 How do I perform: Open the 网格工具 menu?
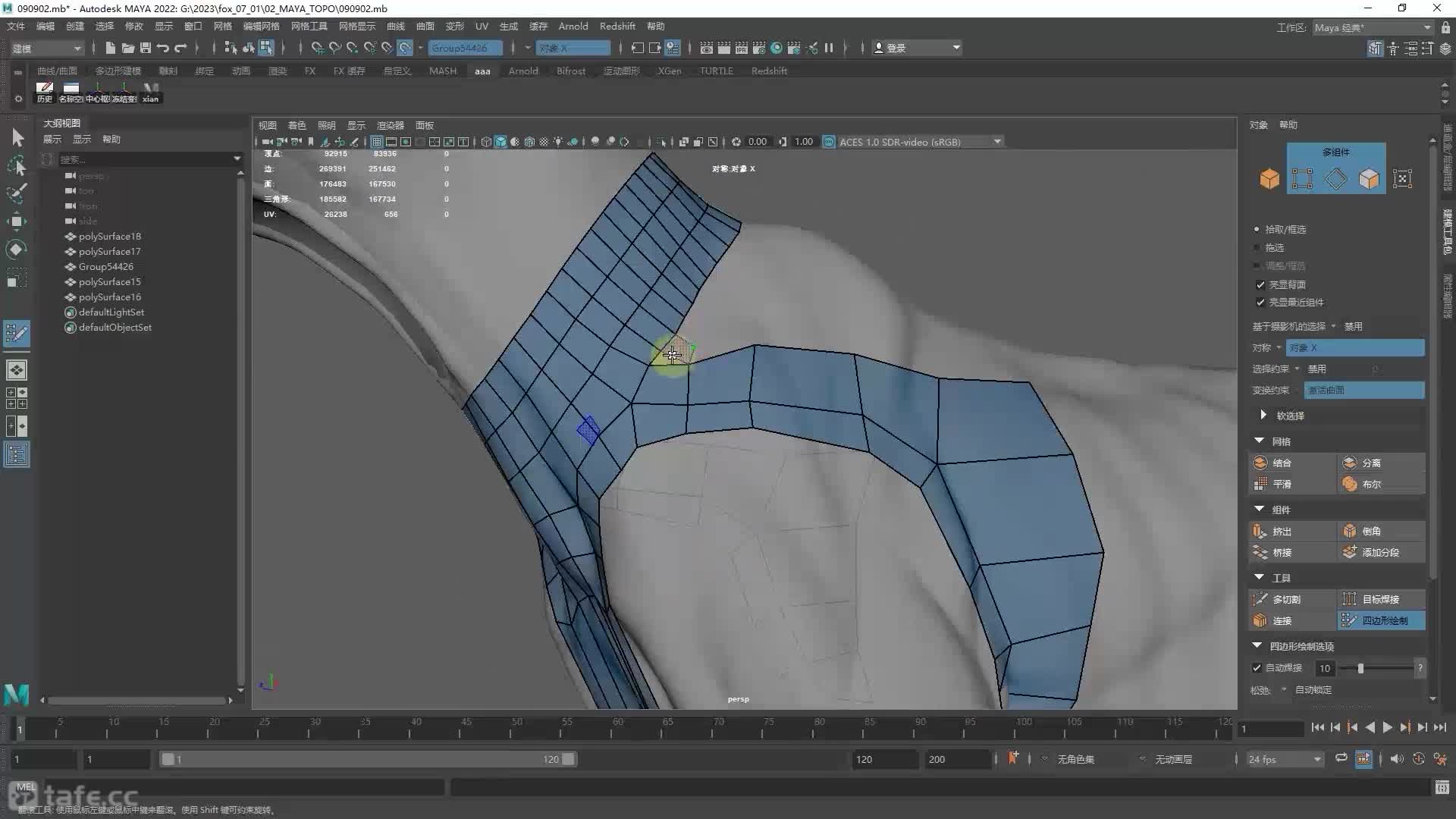tap(309, 27)
